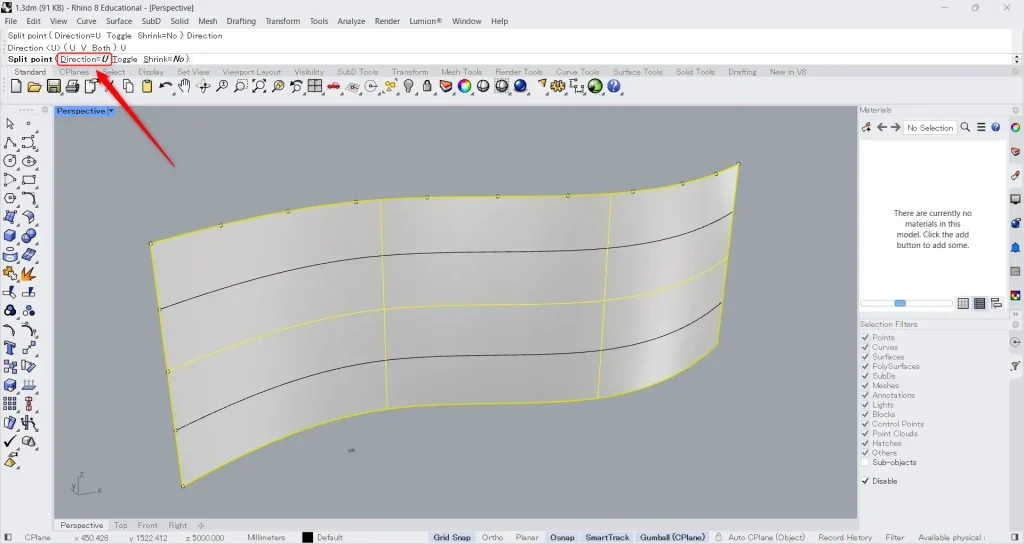Select the Zoom Extents icon

pos(259,86)
